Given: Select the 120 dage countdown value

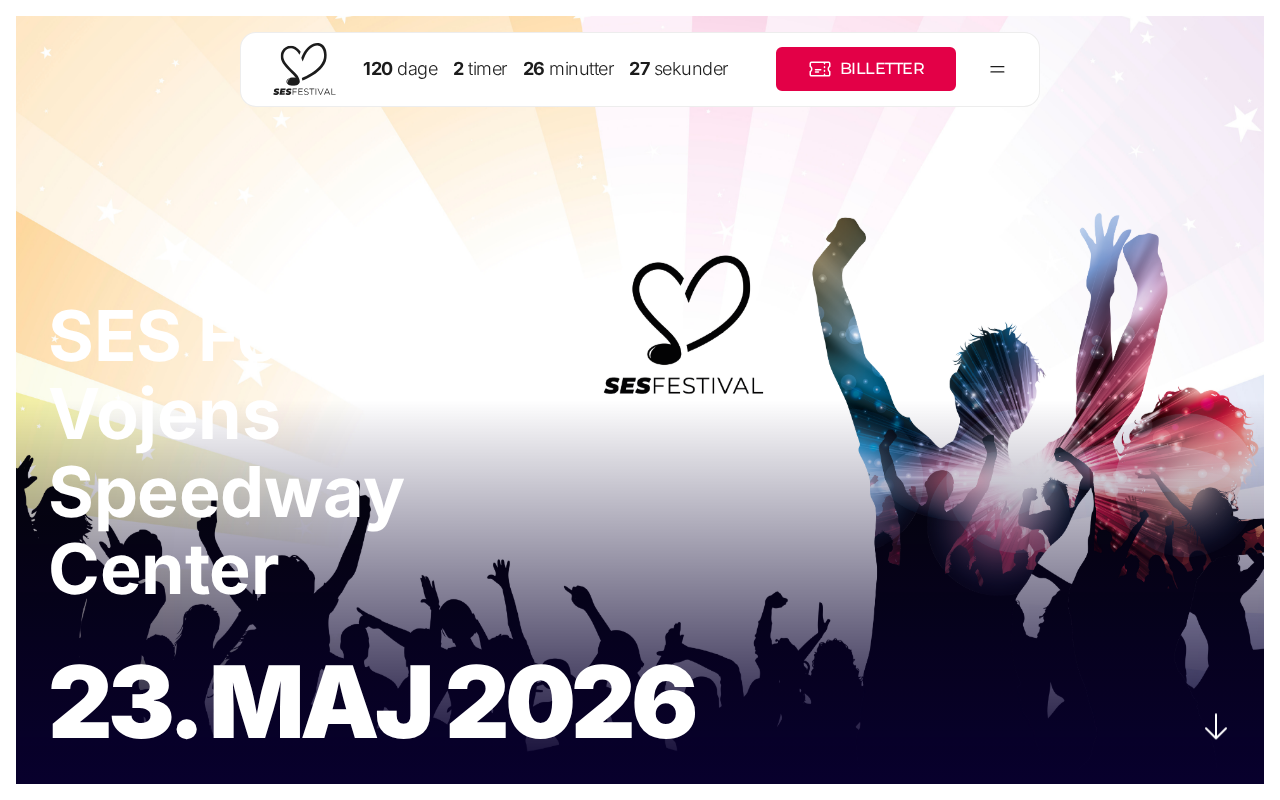Looking at the screenshot, I should click(x=400, y=69).
